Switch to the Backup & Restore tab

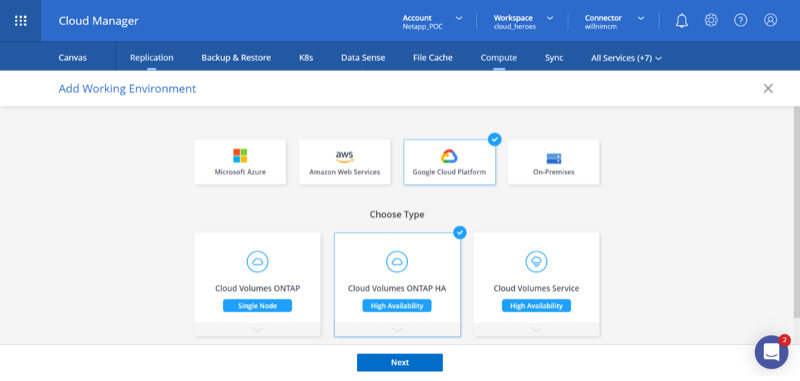(236, 58)
